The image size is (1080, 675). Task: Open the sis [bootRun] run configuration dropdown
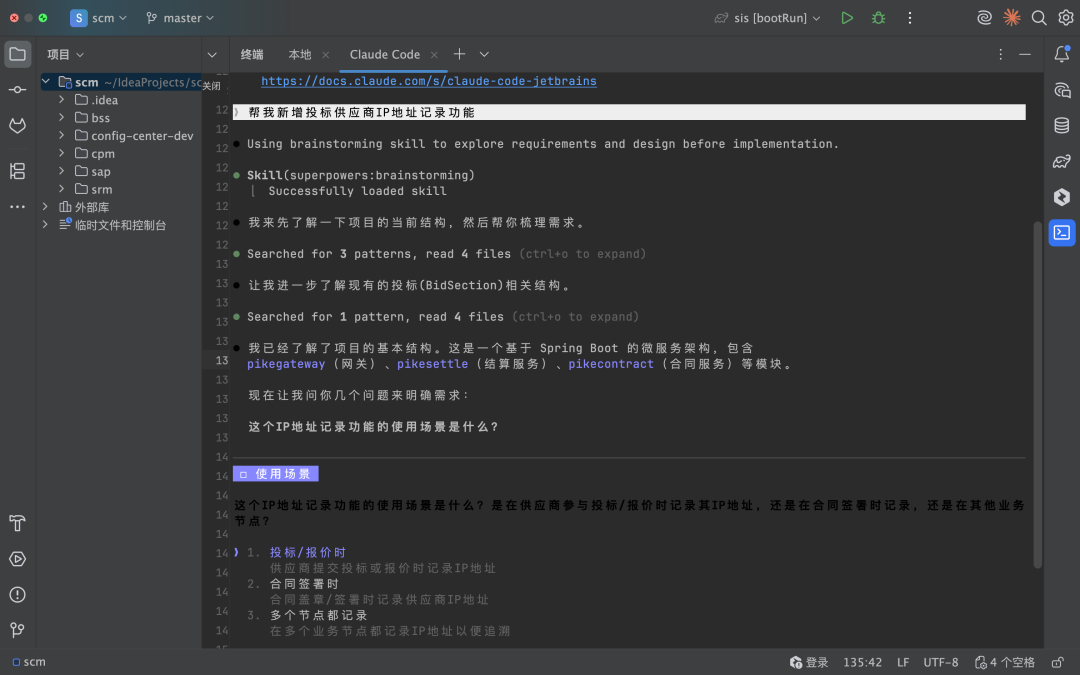(x=767, y=18)
